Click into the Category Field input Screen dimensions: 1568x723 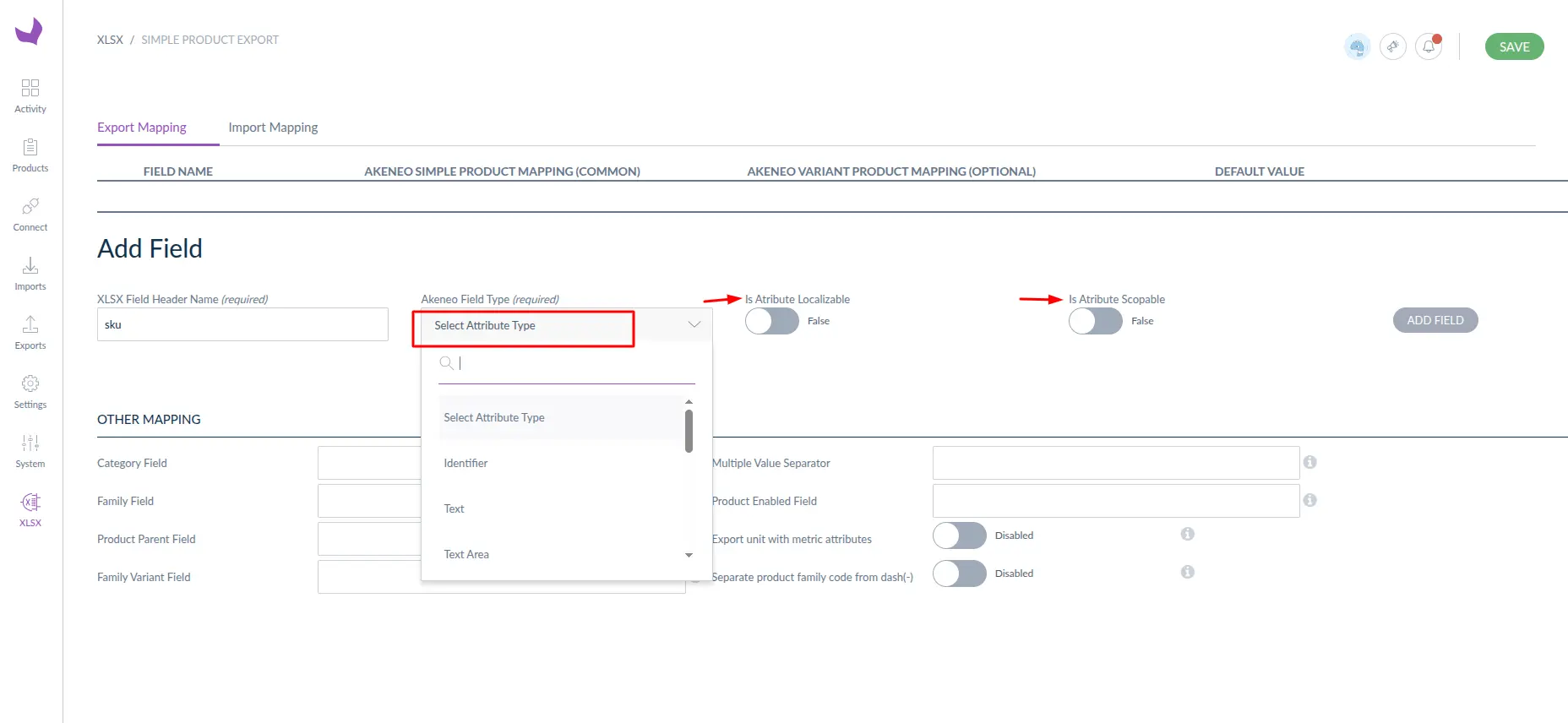tap(369, 463)
